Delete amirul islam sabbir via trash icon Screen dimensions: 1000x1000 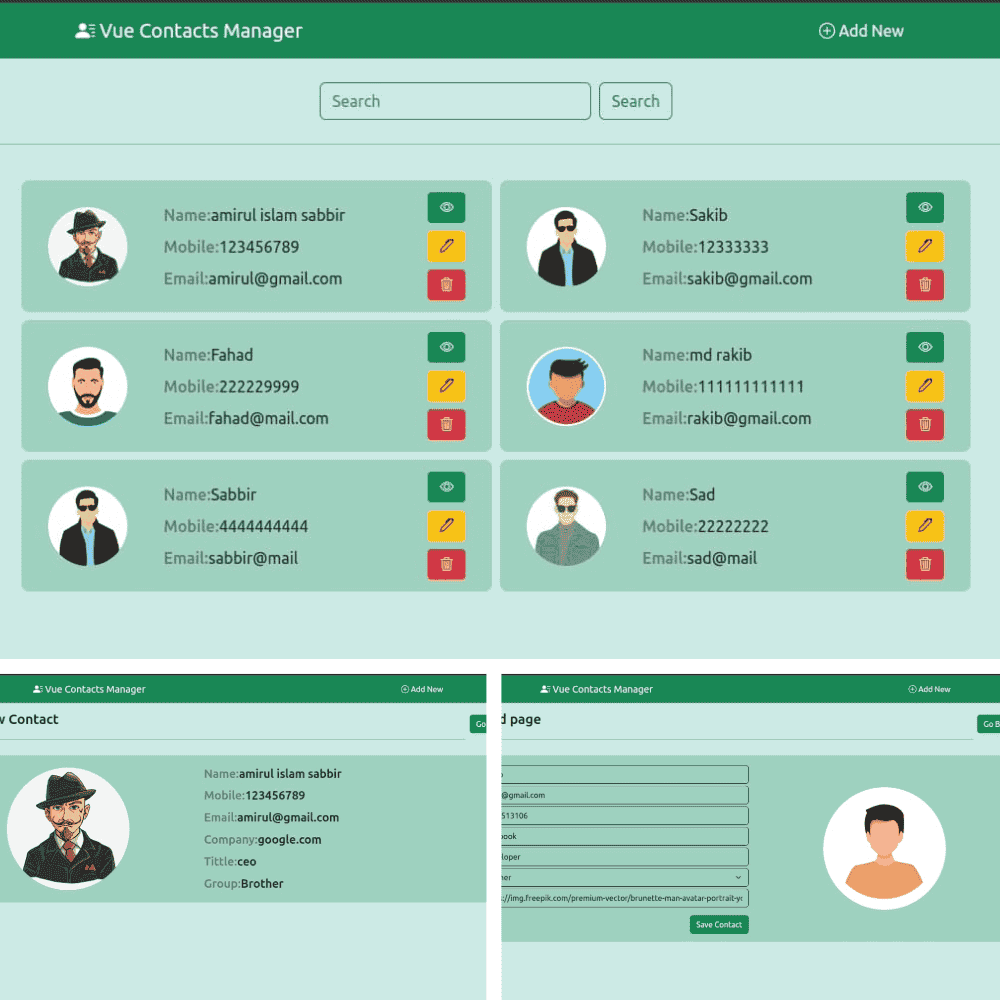point(445,285)
